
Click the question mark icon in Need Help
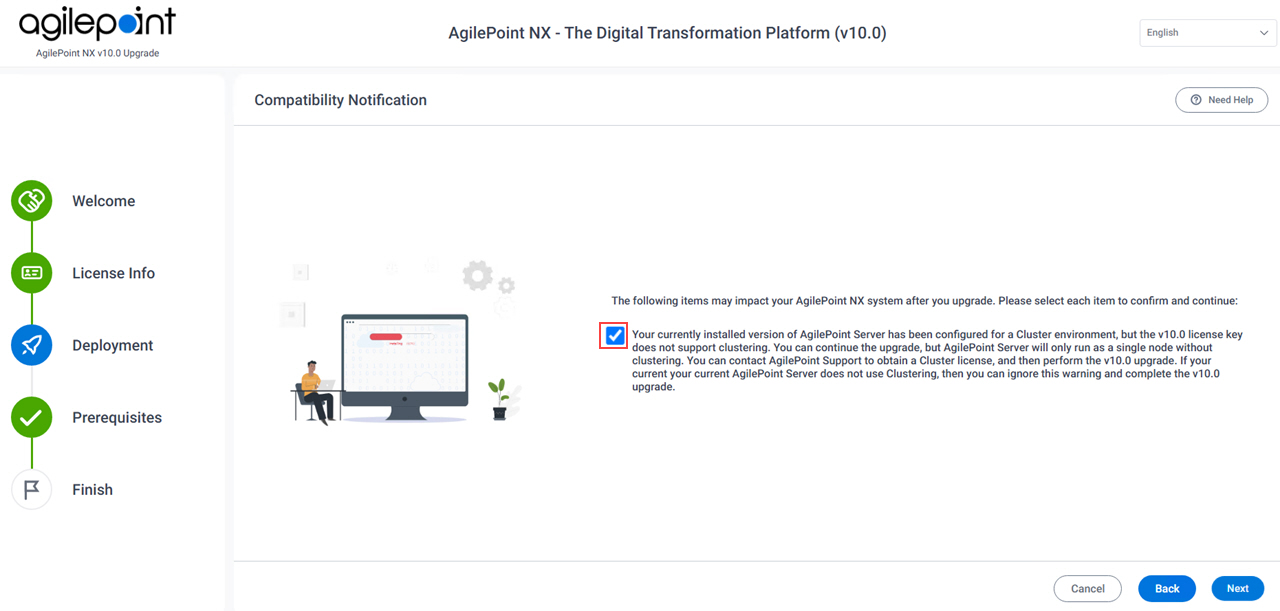point(1196,100)
